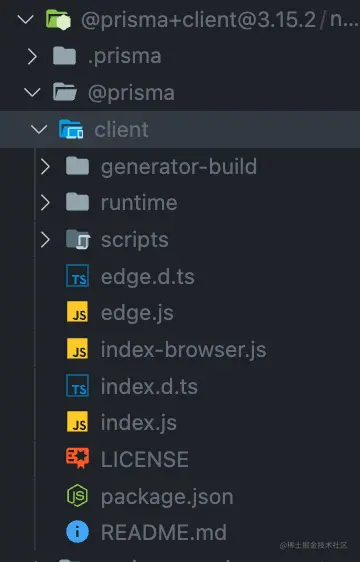The width and height of the screenshot is (360, 562).
Task: Click the green package folder icon at top
Action: (x=58, y=19)
